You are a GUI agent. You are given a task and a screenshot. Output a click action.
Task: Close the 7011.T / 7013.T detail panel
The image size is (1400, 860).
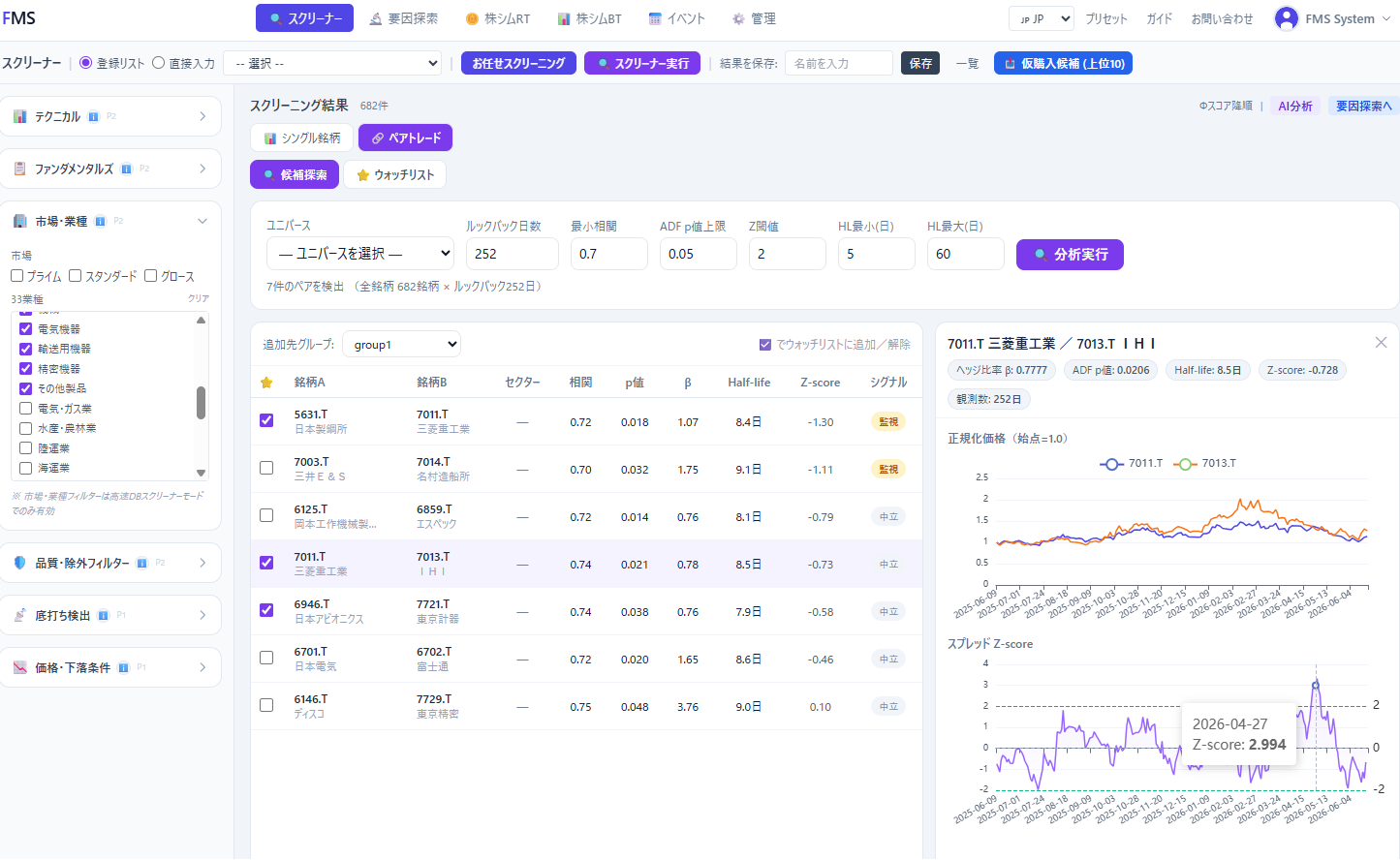(x=1381, y=343)
